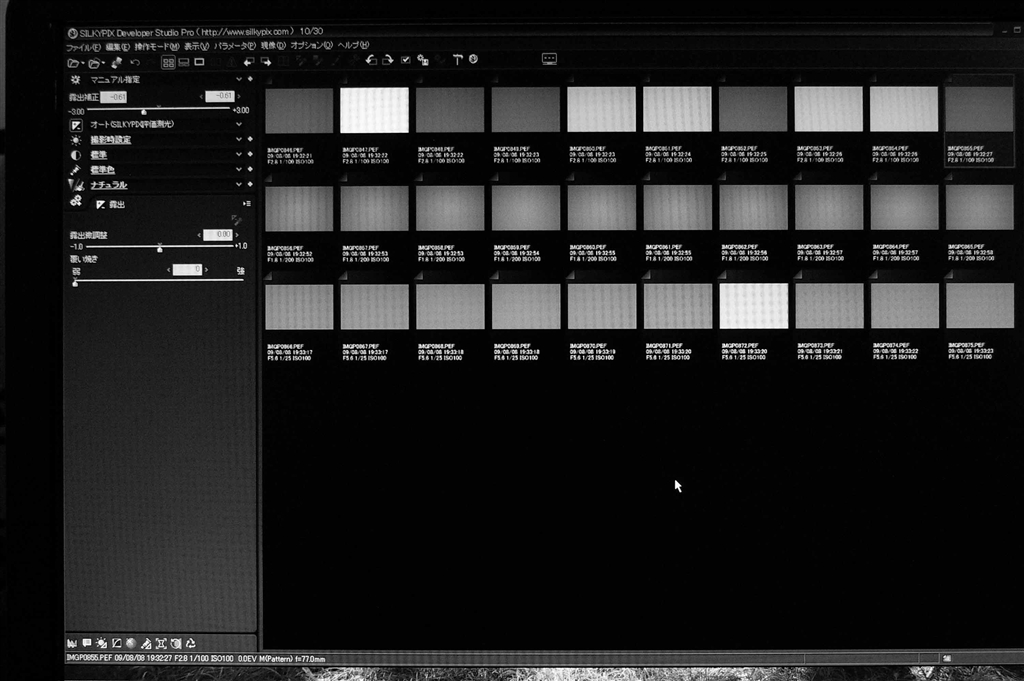
Task: Click the diamond button beside ナチュラル
Action: tap(250, 184)
